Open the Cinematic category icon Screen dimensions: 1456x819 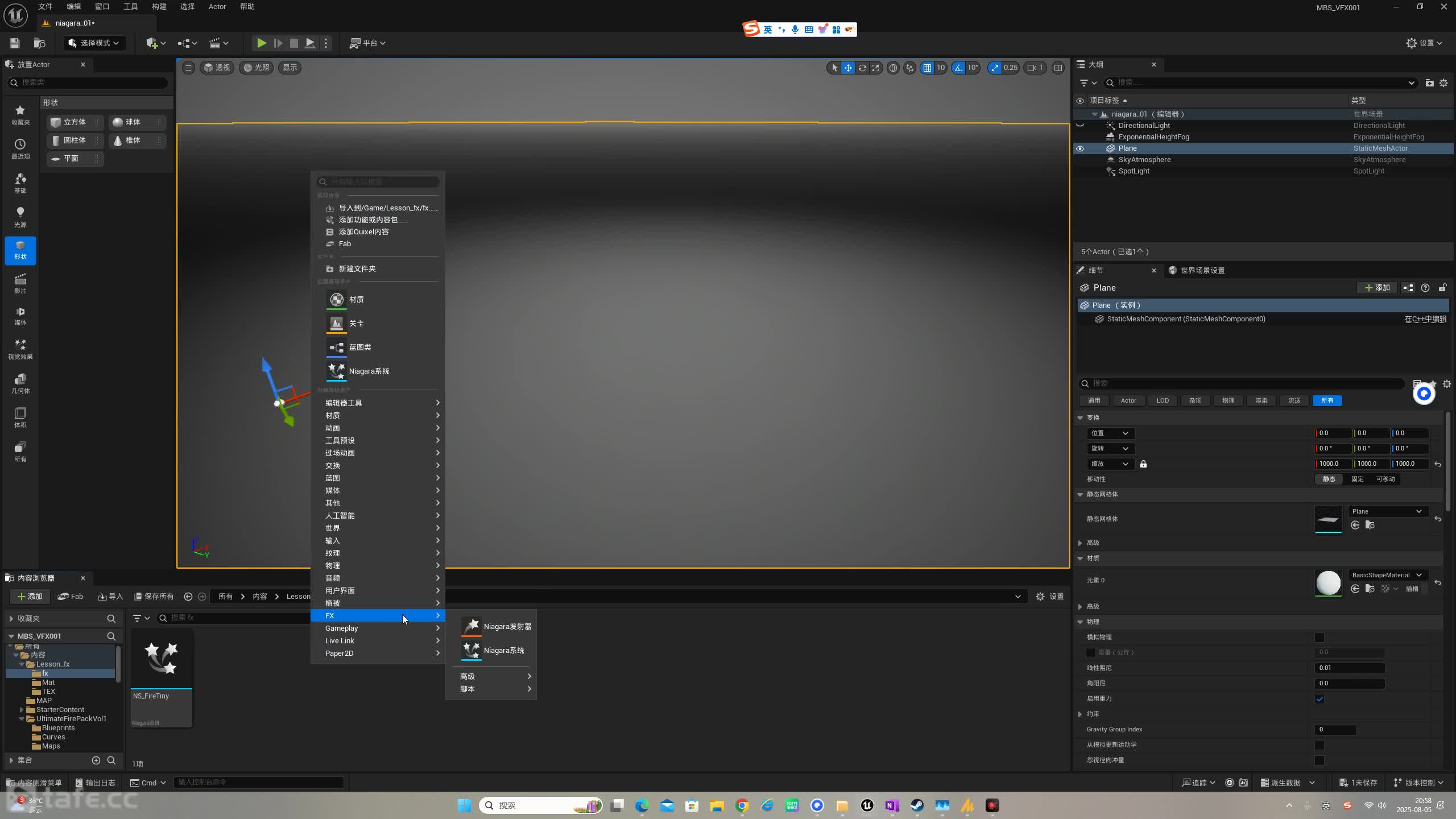click(x=20, y=283)
